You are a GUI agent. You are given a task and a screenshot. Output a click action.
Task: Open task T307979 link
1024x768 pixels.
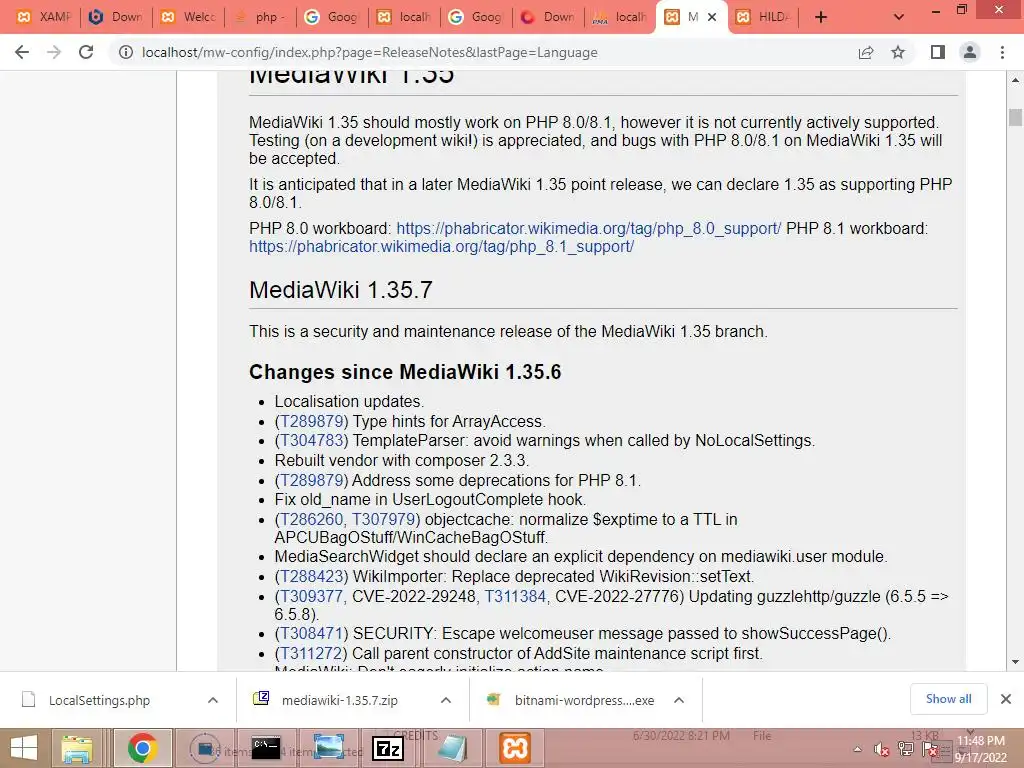(384, 520)
